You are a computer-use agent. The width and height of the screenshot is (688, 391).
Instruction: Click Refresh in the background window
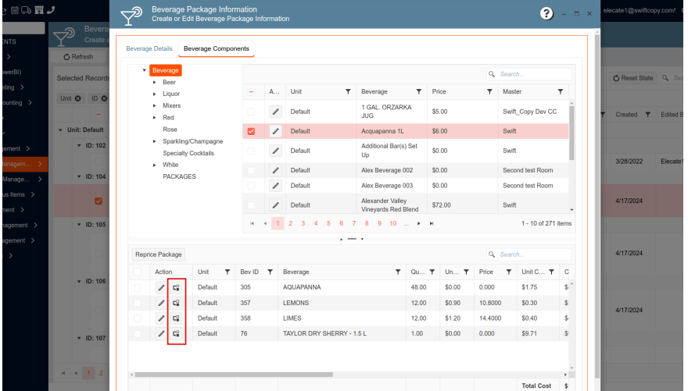[x=79, y=57]
